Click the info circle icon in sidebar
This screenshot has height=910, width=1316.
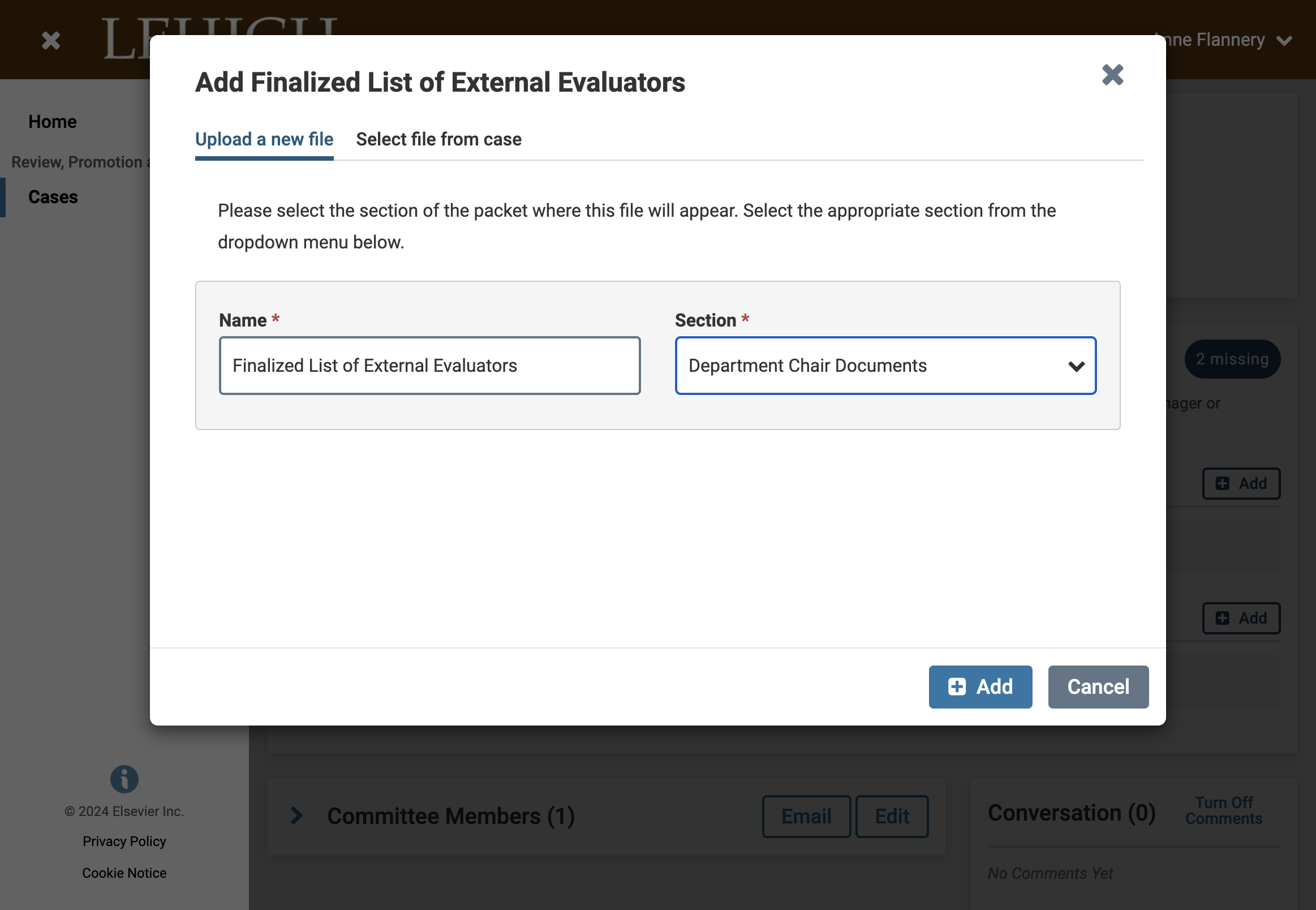(x=124, y=779)
